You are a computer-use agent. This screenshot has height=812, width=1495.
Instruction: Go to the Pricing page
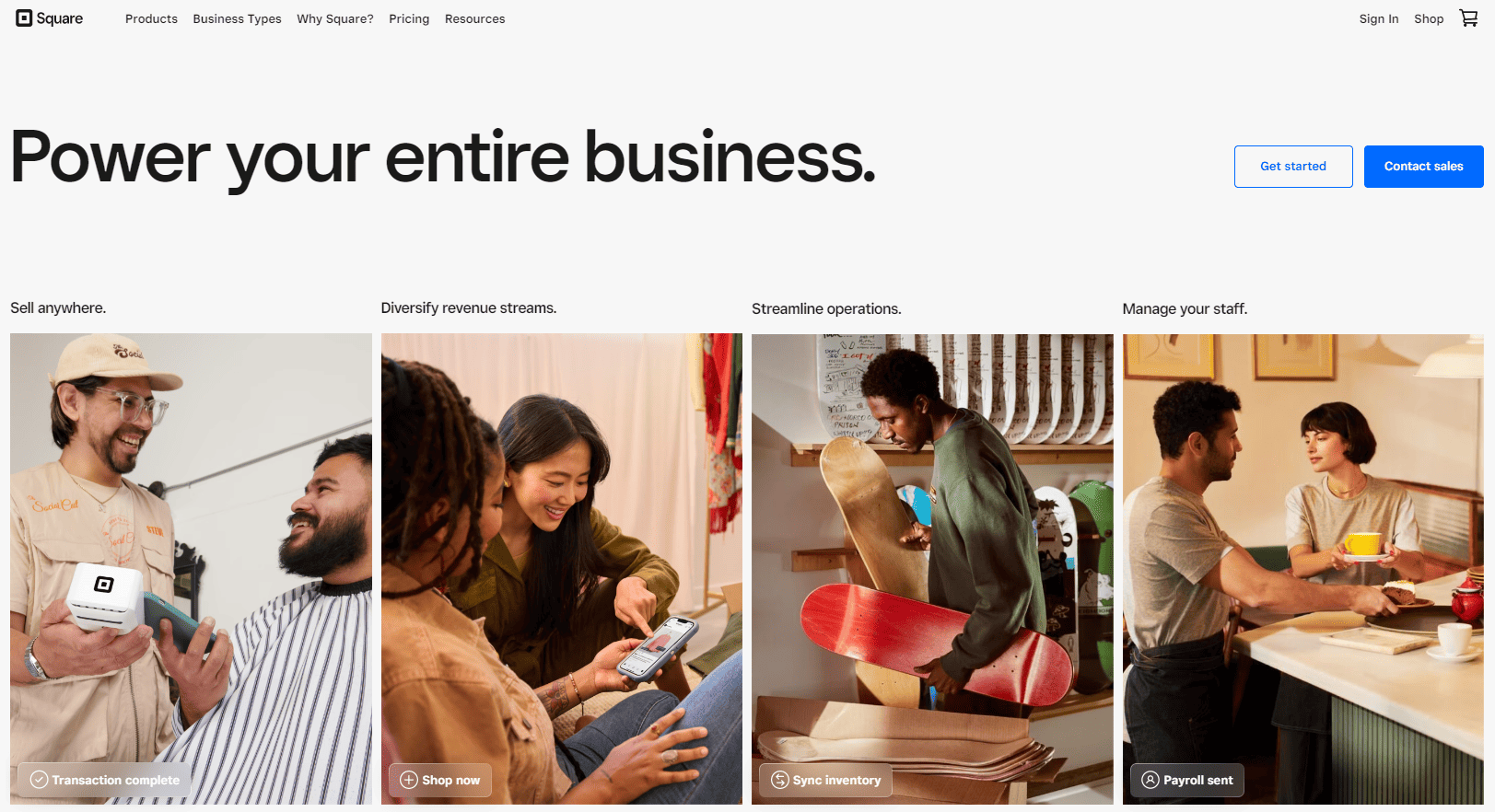point(409,18)
